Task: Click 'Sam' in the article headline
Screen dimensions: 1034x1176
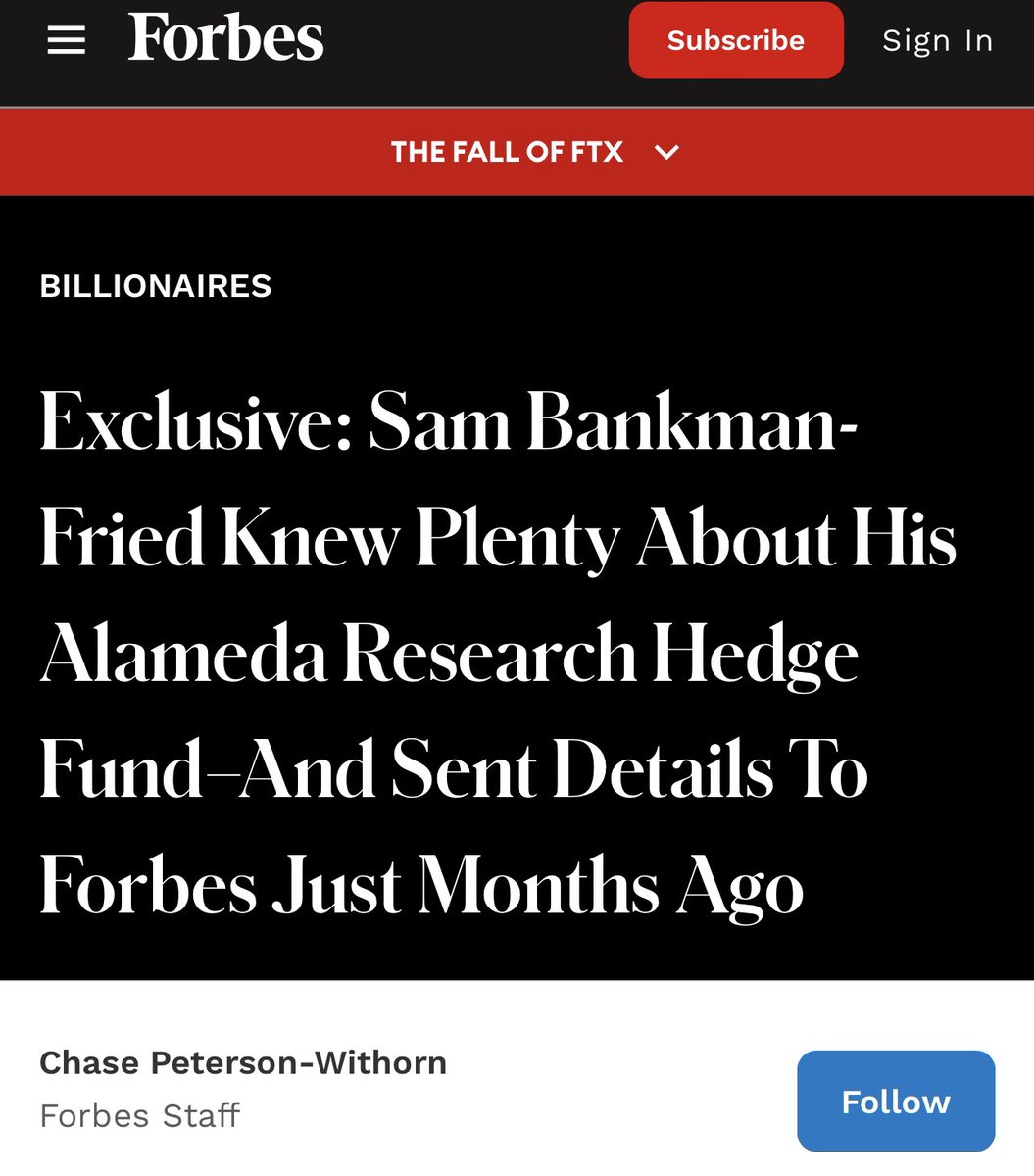Action: (x=439, y=423)
